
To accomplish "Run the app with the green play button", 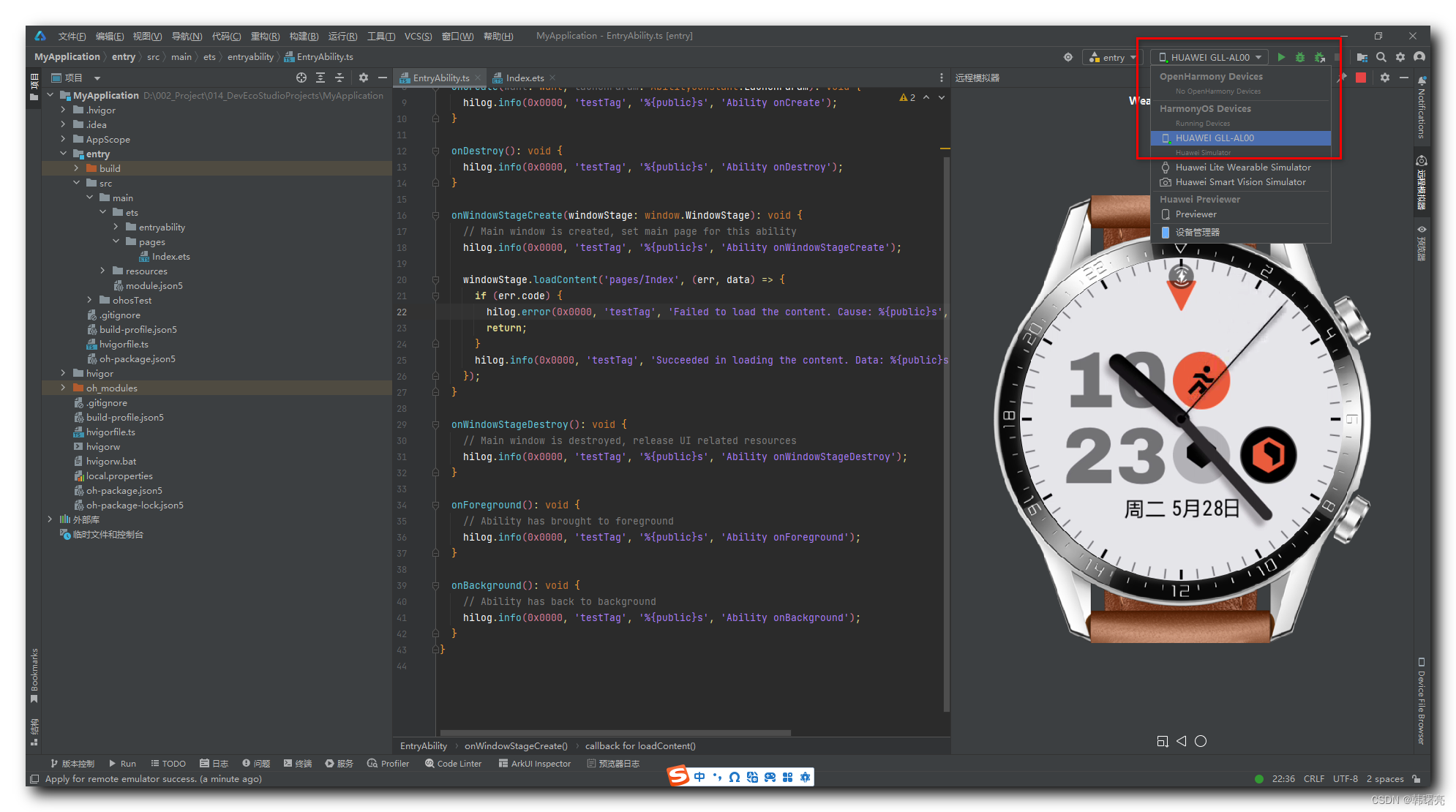I will (x=1281, y=57).
